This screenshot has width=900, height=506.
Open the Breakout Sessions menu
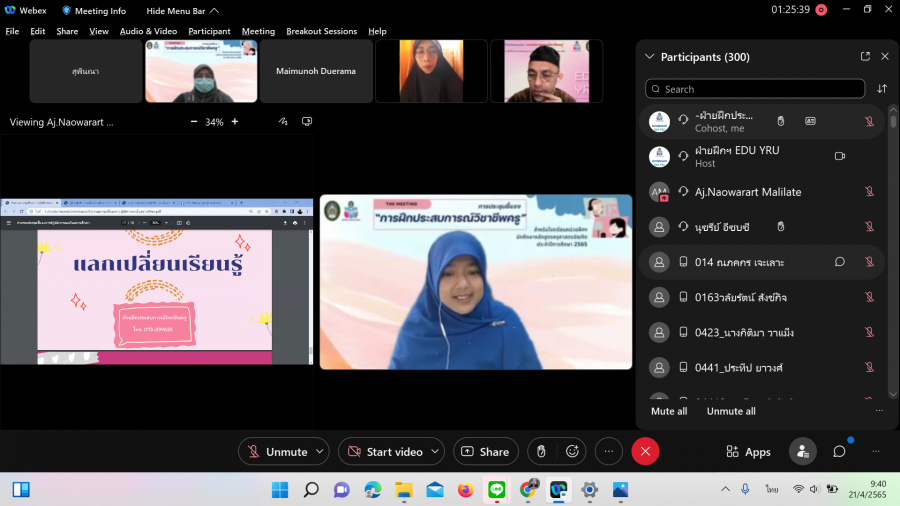point(321,31)
